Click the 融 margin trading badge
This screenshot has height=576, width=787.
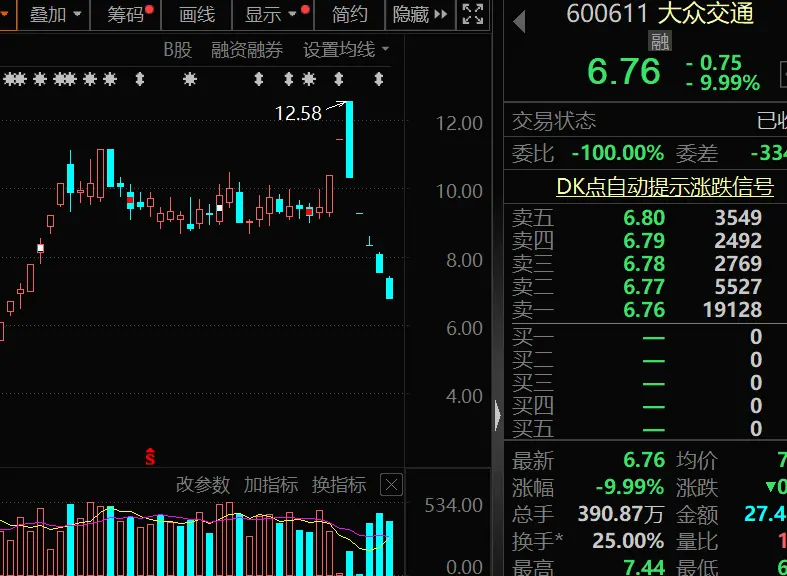point(660,42)
